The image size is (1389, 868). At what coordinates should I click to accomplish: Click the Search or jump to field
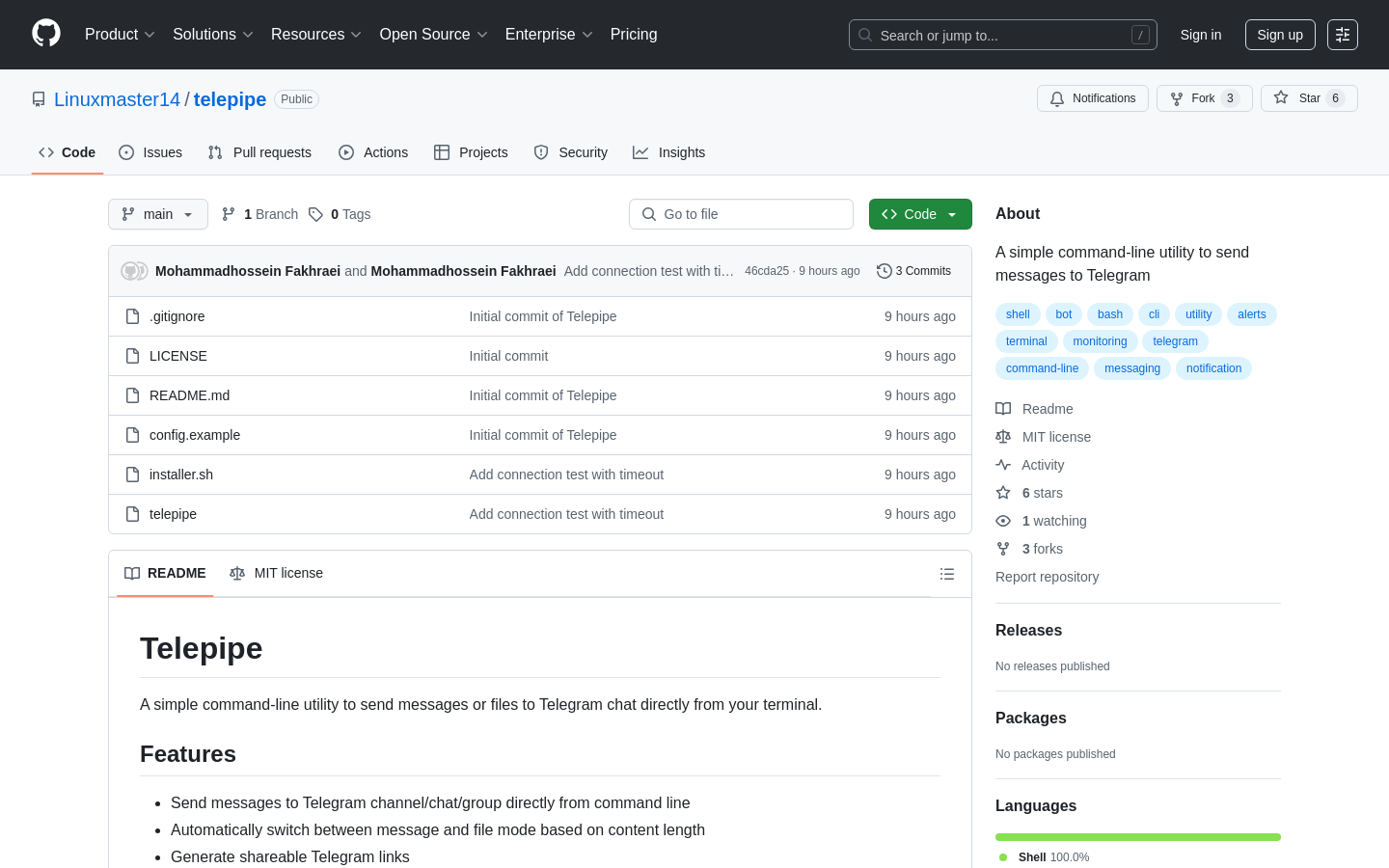pyautogui.click(x=1003, y=35)
